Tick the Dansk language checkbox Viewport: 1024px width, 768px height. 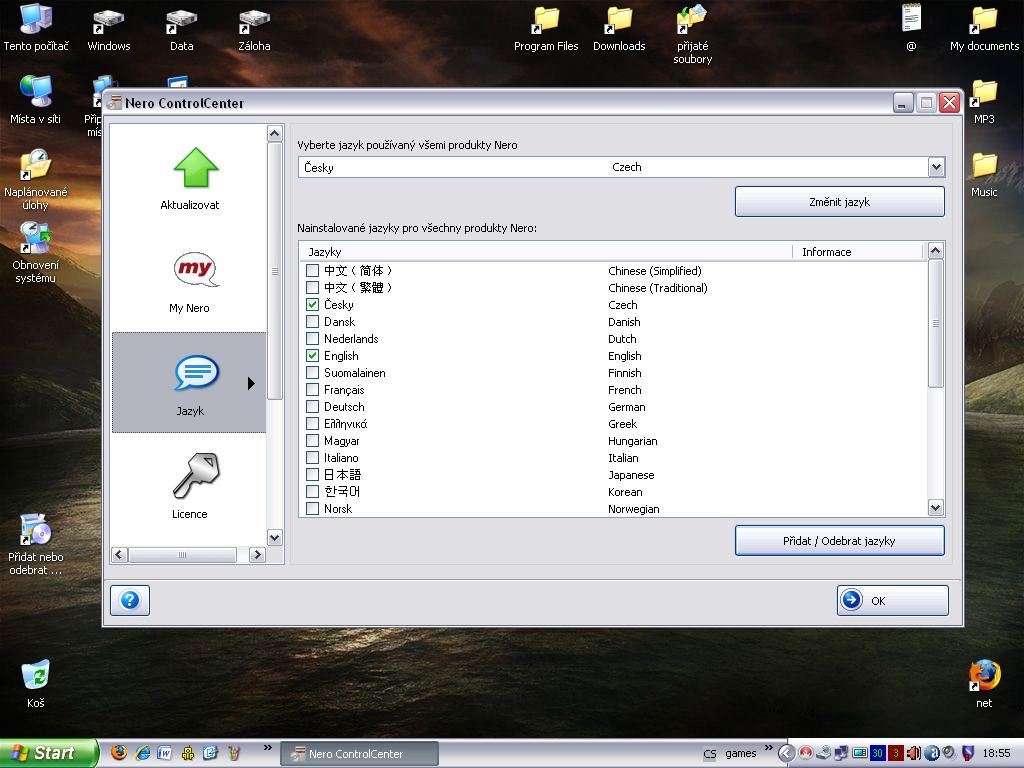(313, 321)
